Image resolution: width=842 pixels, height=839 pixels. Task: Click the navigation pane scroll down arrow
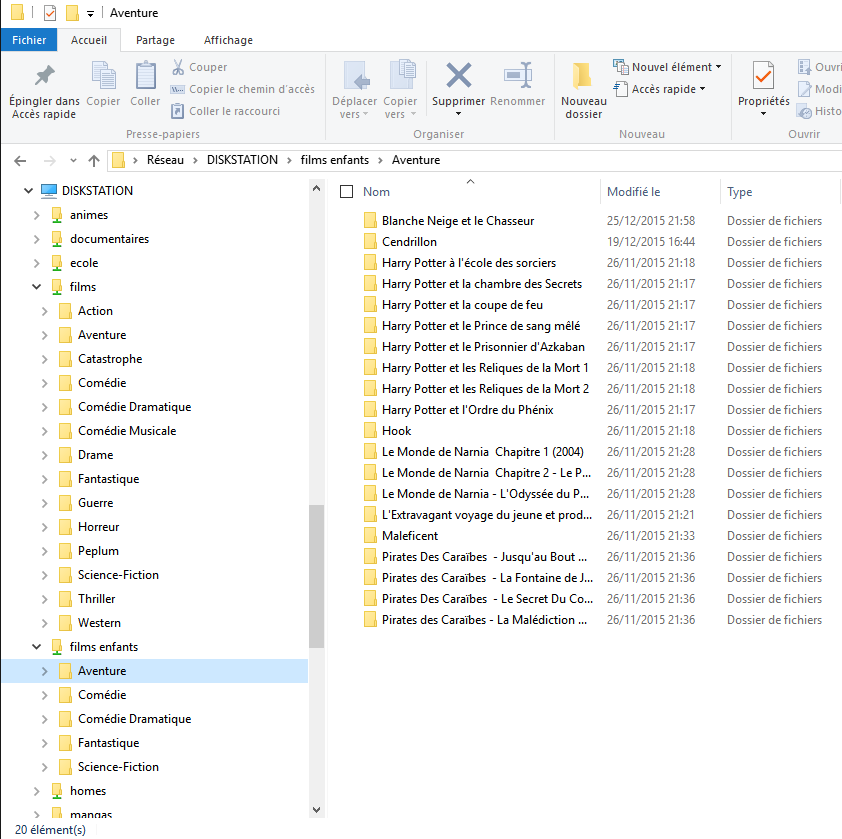coord(316,810)
